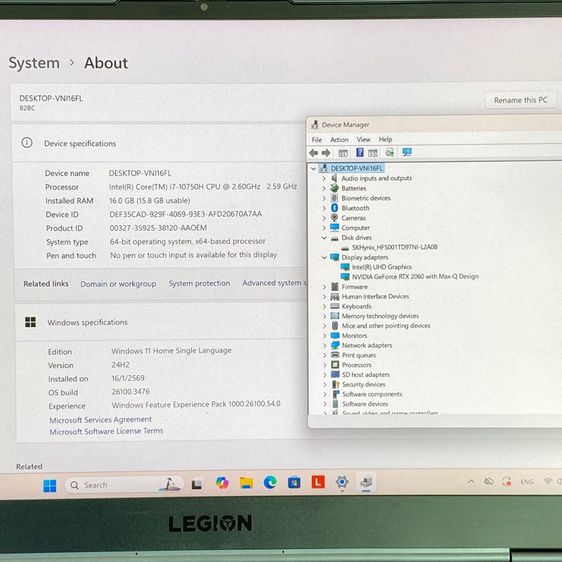This screenshot has height=562, width=562.
Task: Expand the Monitors node
Action: coord(325,336)
